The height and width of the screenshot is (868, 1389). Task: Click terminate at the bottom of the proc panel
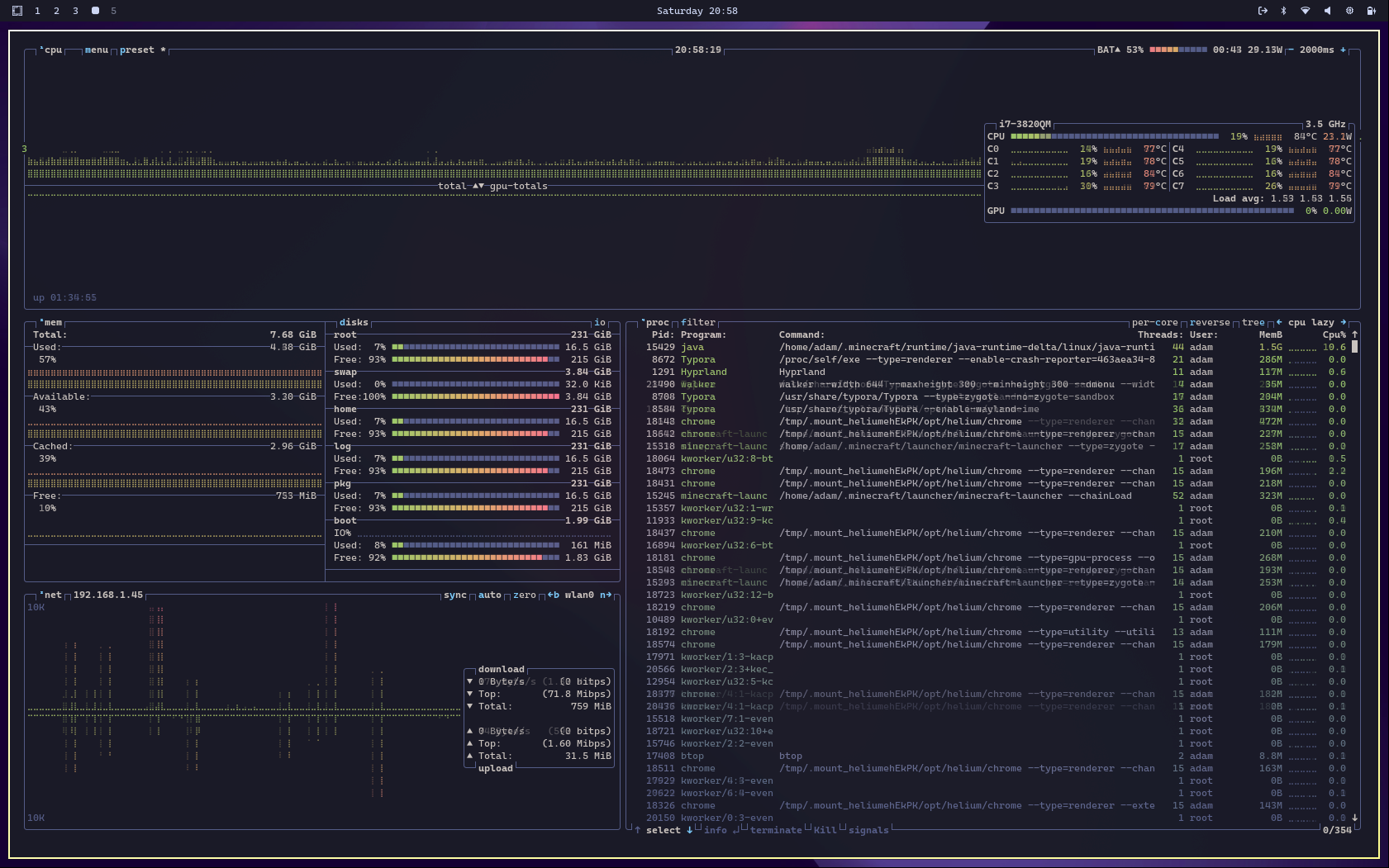click(775, 830)
